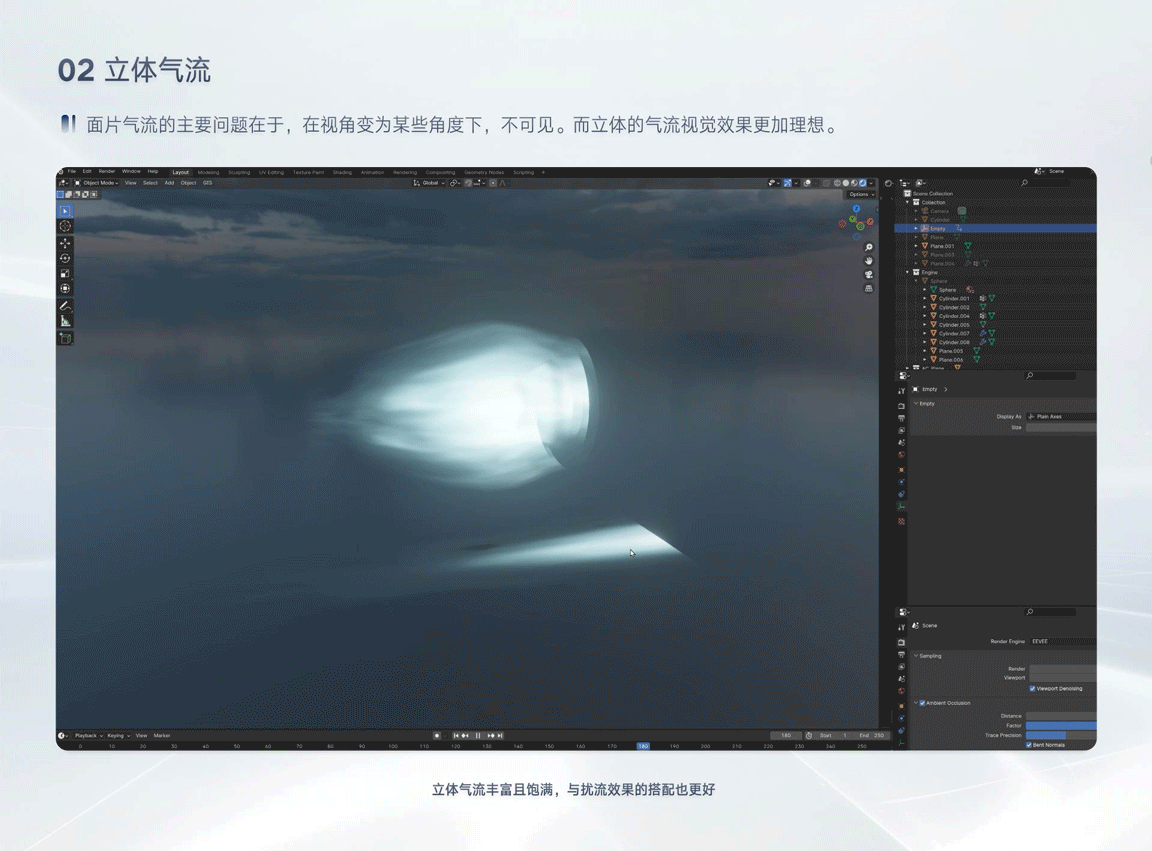Switch to solid viewport shading

click(846, 183)
